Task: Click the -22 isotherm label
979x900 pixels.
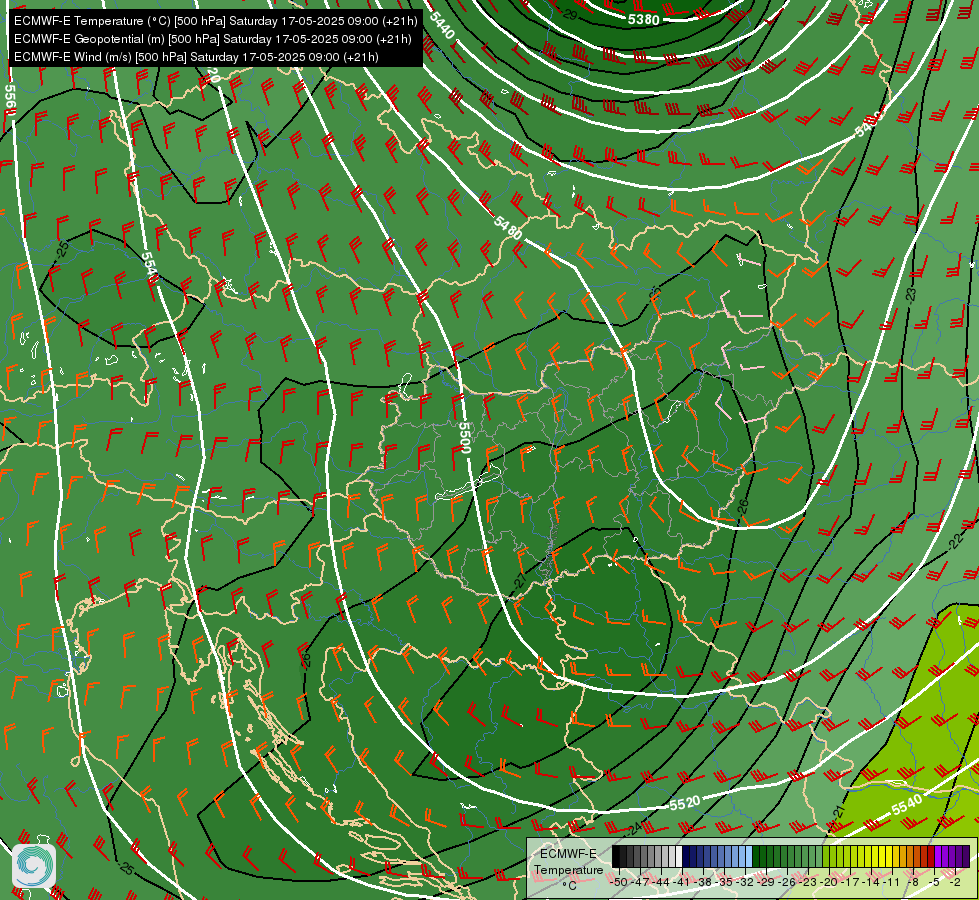Action: pos(955,542)
